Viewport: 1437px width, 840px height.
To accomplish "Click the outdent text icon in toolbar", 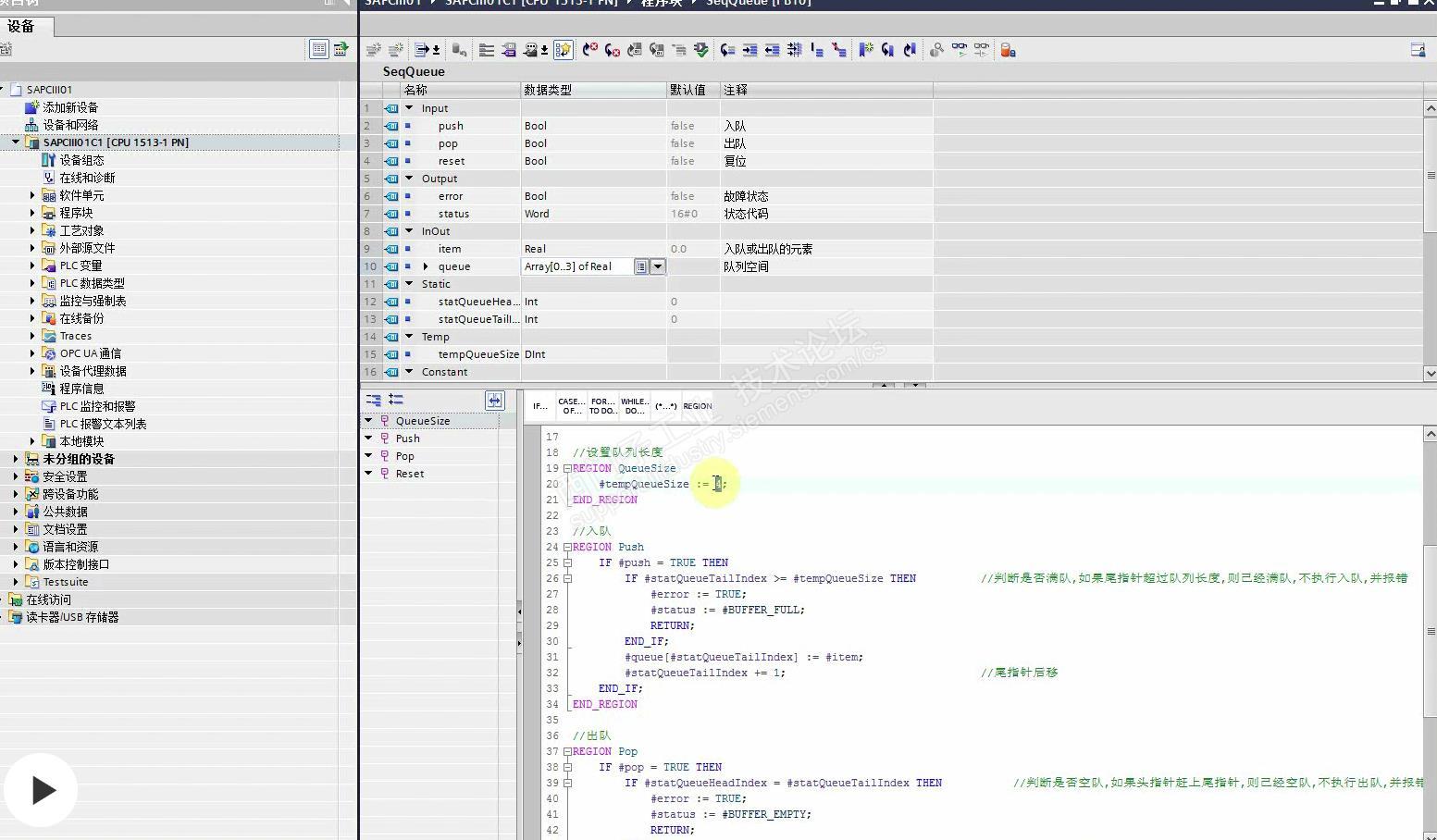I will point(772,50).
